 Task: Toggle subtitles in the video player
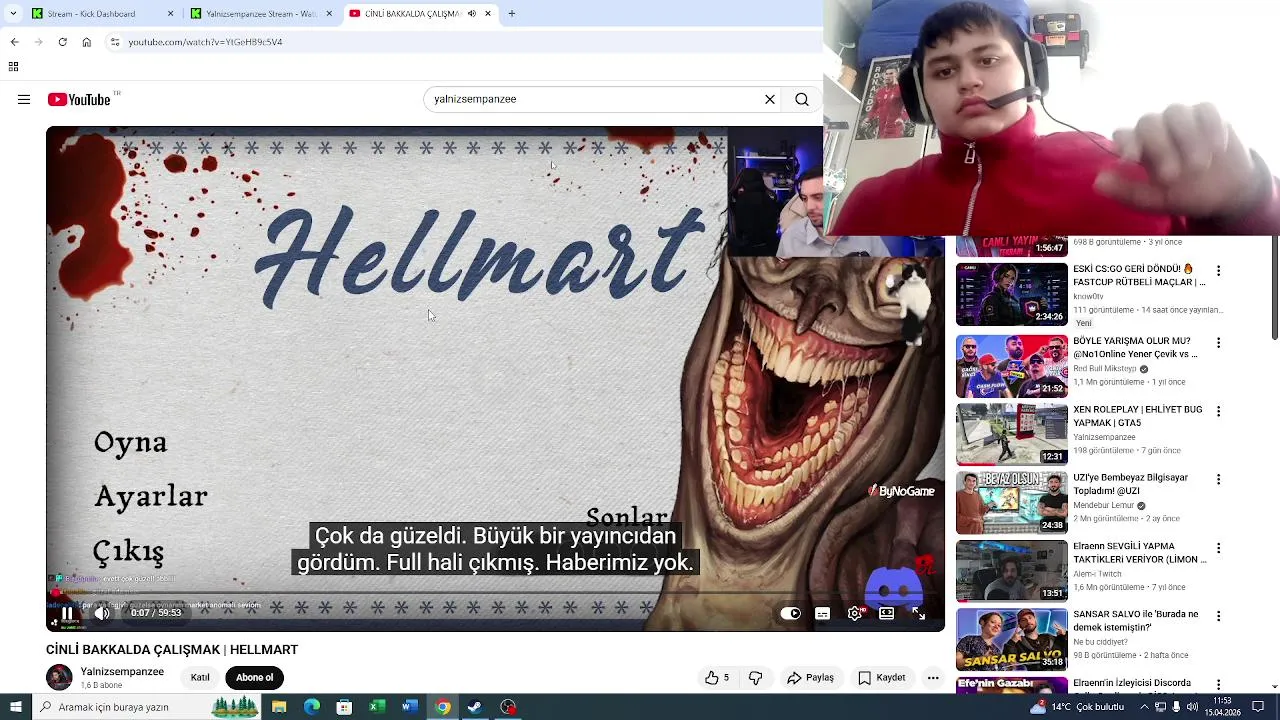[822, 614]
